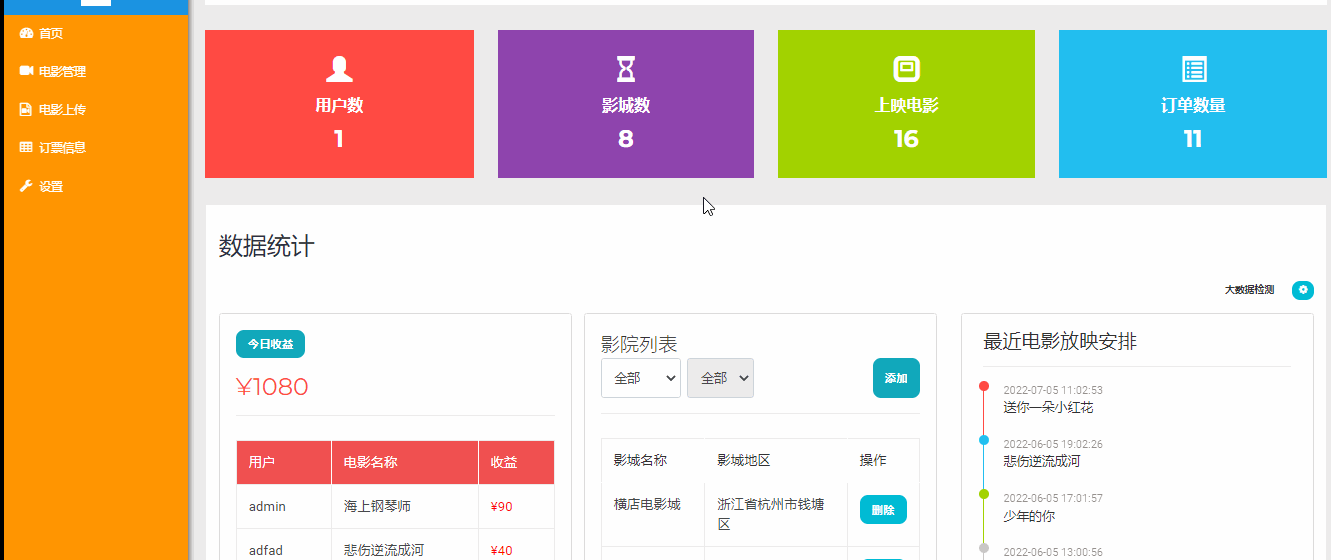The height and width of the screenshot is (560, 1331).
Task: Click the purple 影城数 card
Action: tap(626, 104)
